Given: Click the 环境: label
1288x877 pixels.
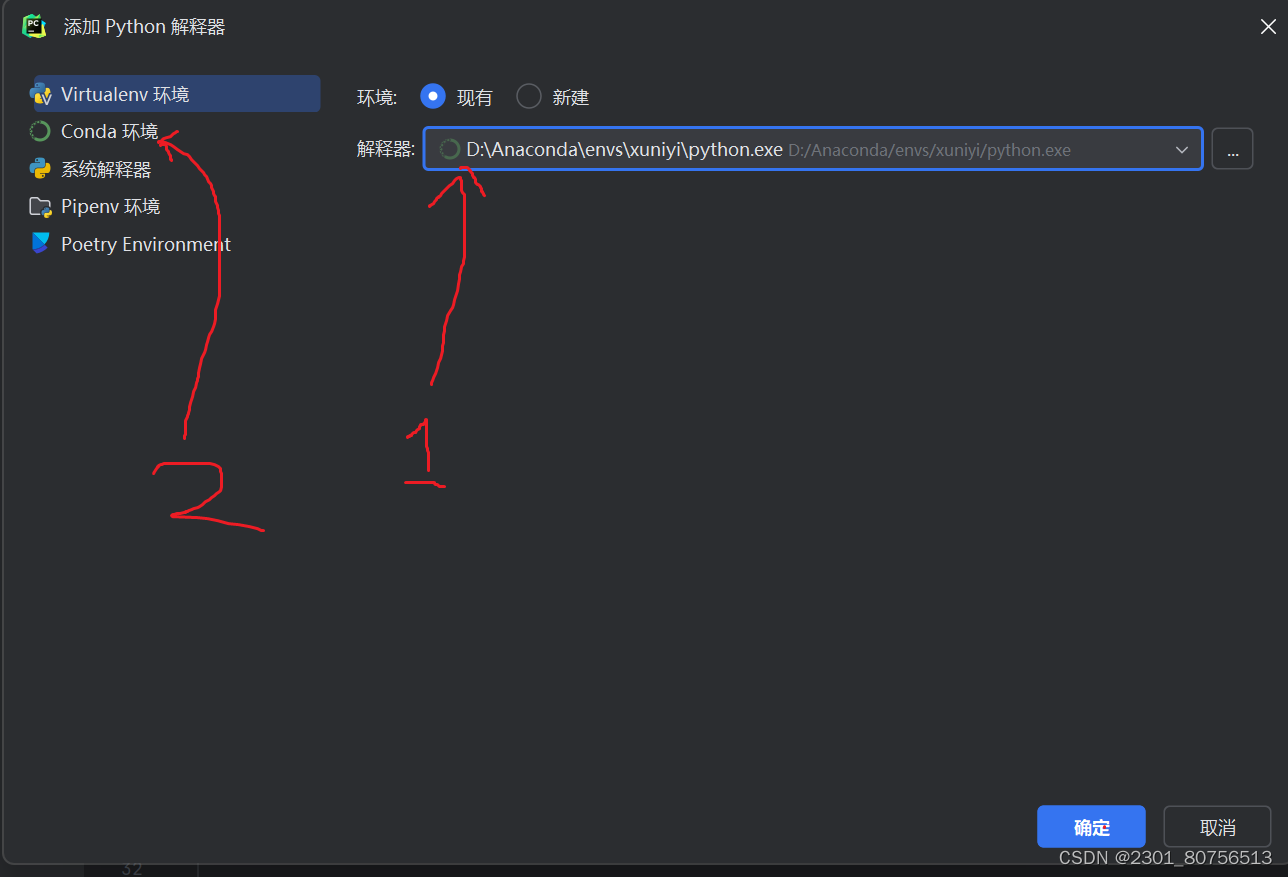Looking at the screenshot, I should [377, 97].
